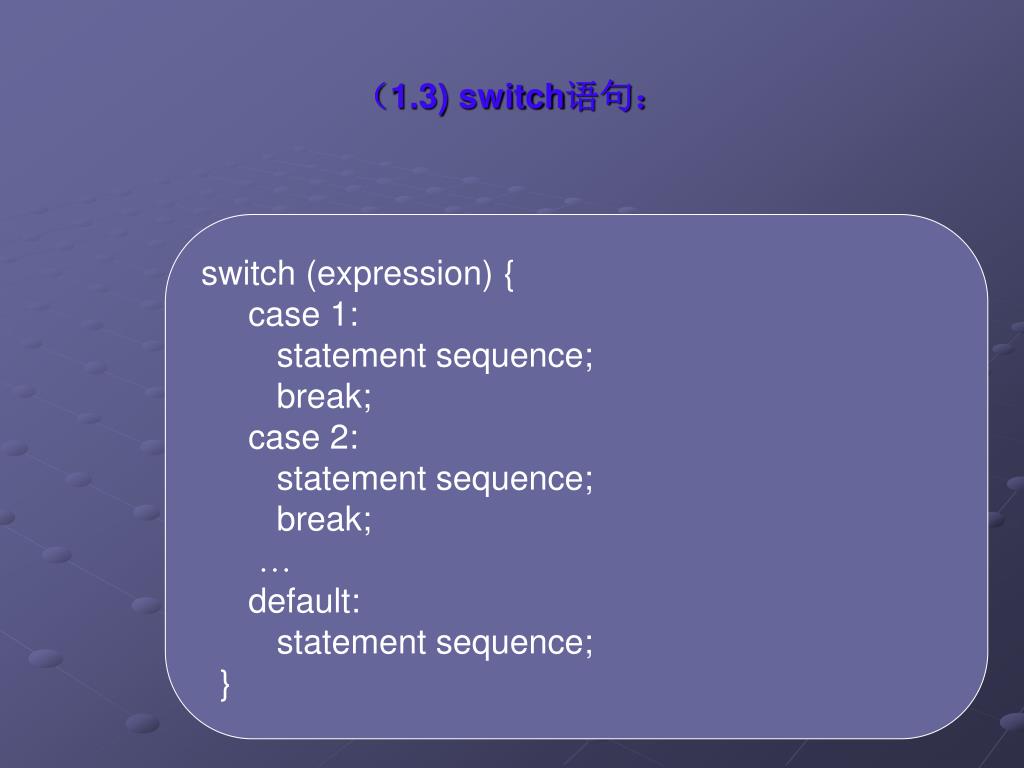
Task: Click the 'case 1:' line
Action: coord(303,315)
